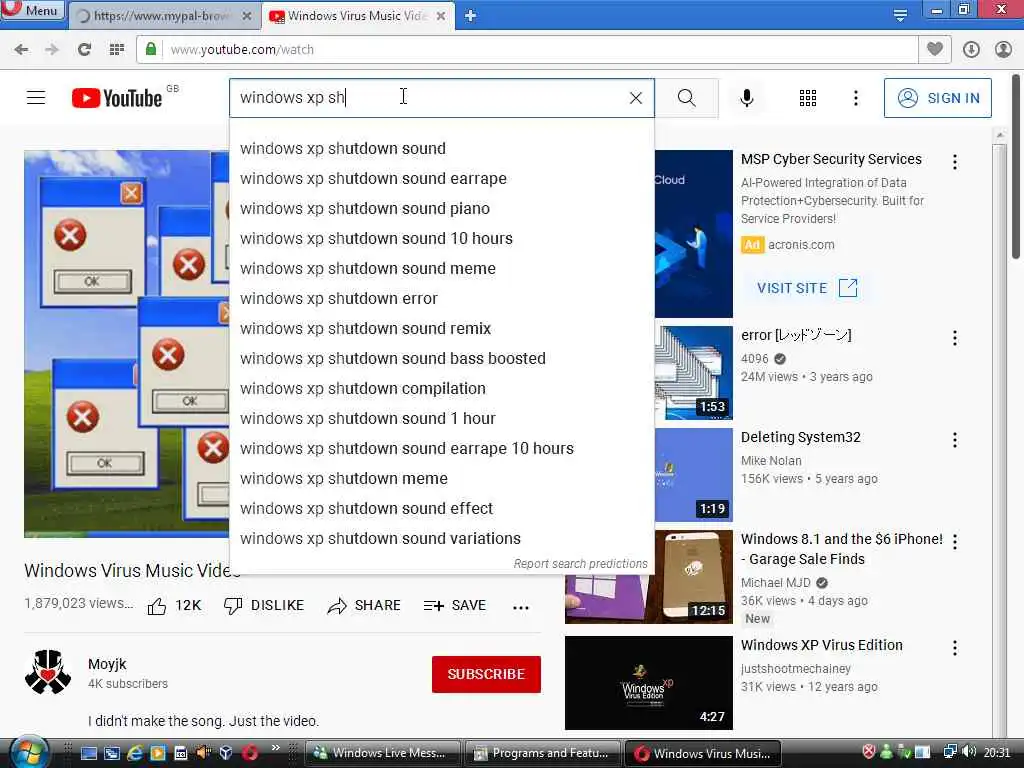Click the taskbar clock 20:31

pos(997,753)
